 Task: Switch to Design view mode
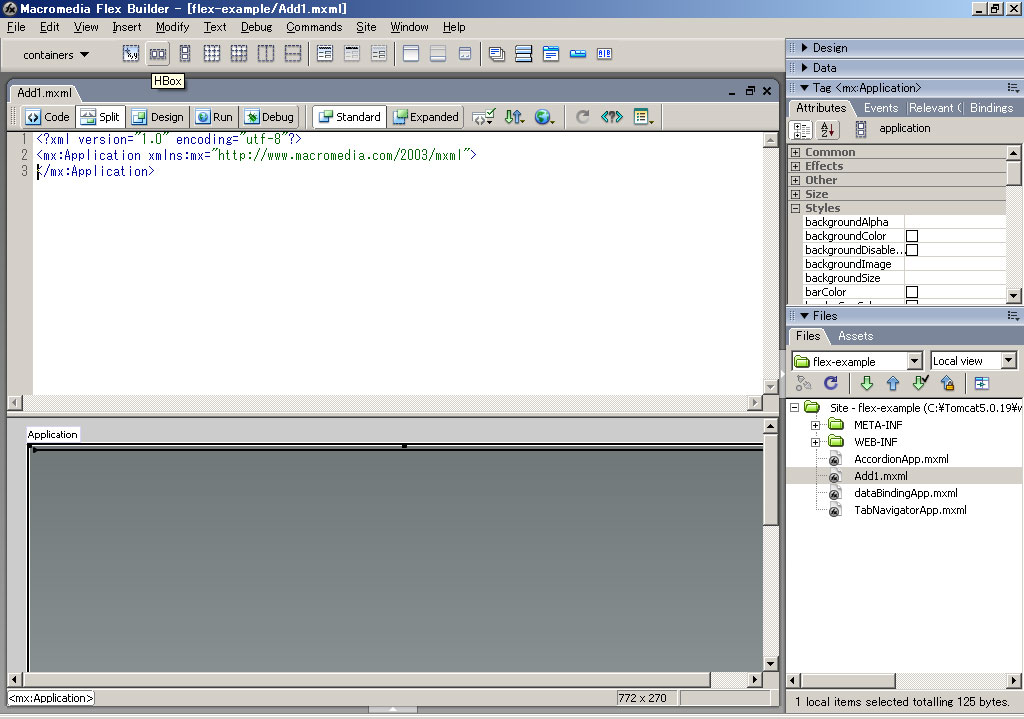pos(158,117)
